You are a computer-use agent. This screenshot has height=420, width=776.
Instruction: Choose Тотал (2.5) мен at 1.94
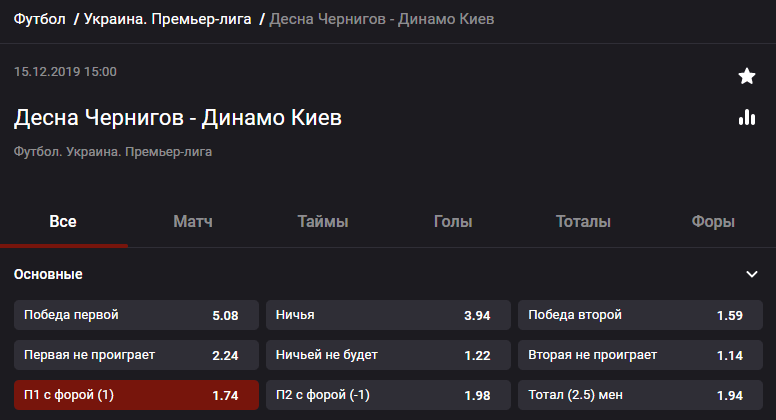tap(640, 395)
